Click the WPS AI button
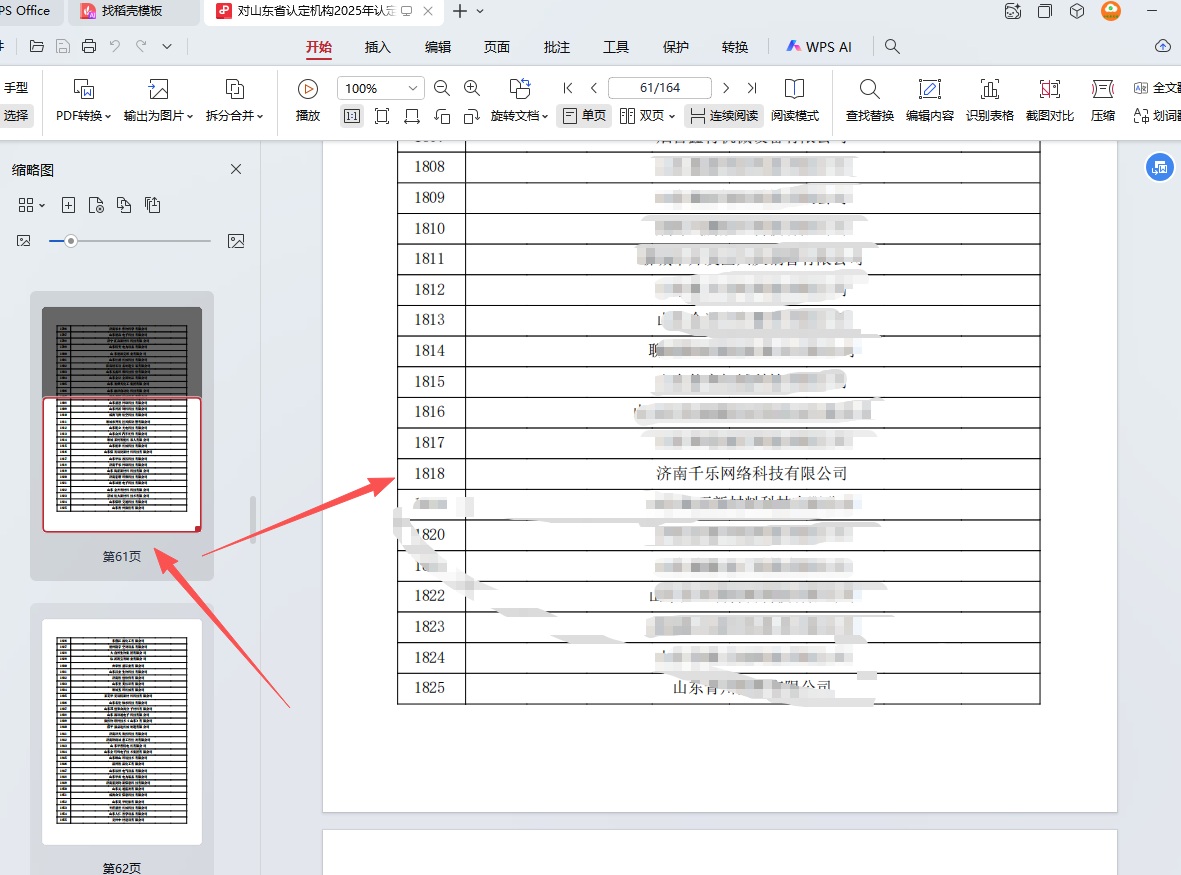Screen dimensions: 1181x875 click(818, 47)
